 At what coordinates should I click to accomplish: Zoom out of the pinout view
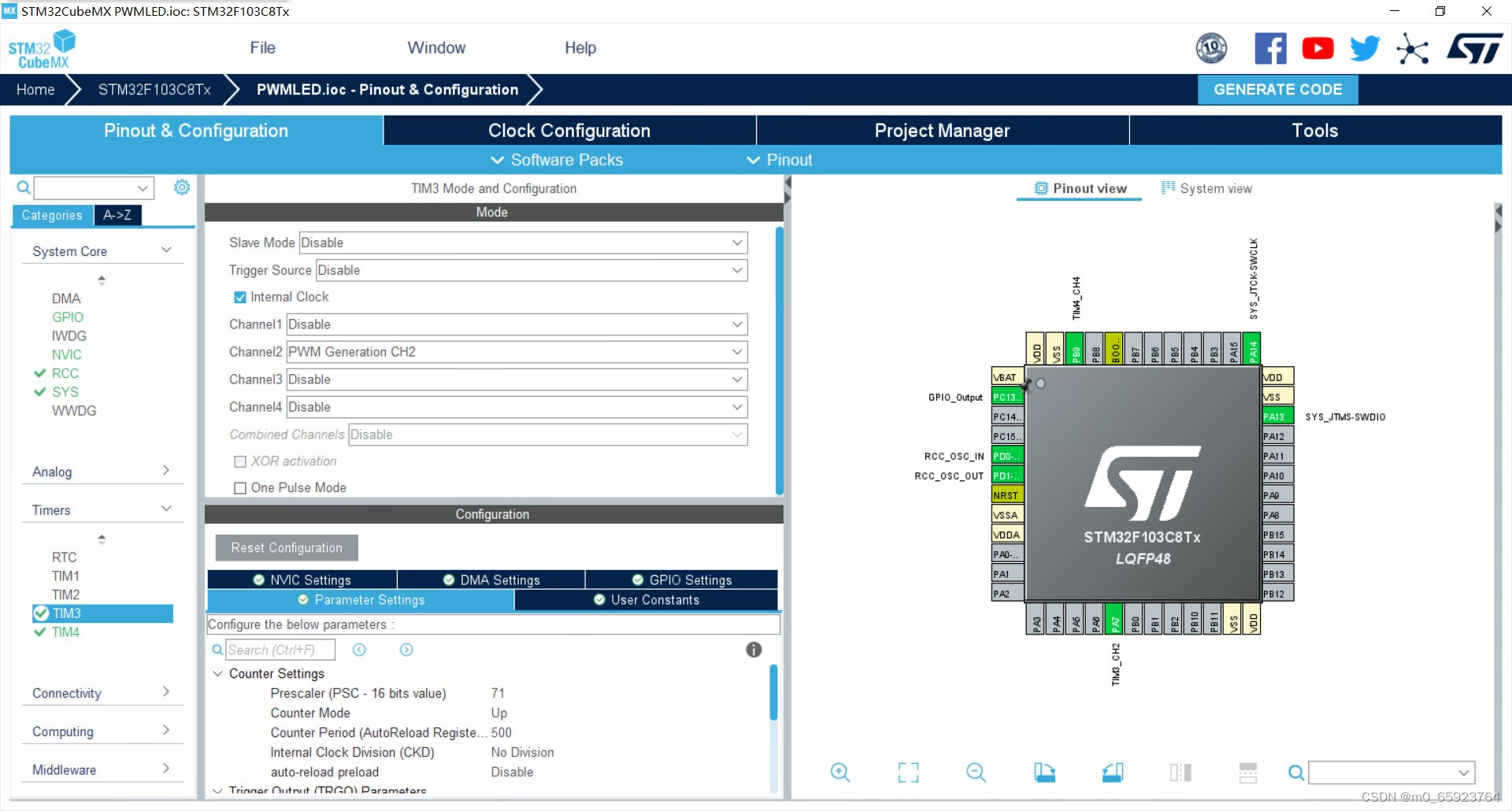pyautogui.click(x=976, y=772)
